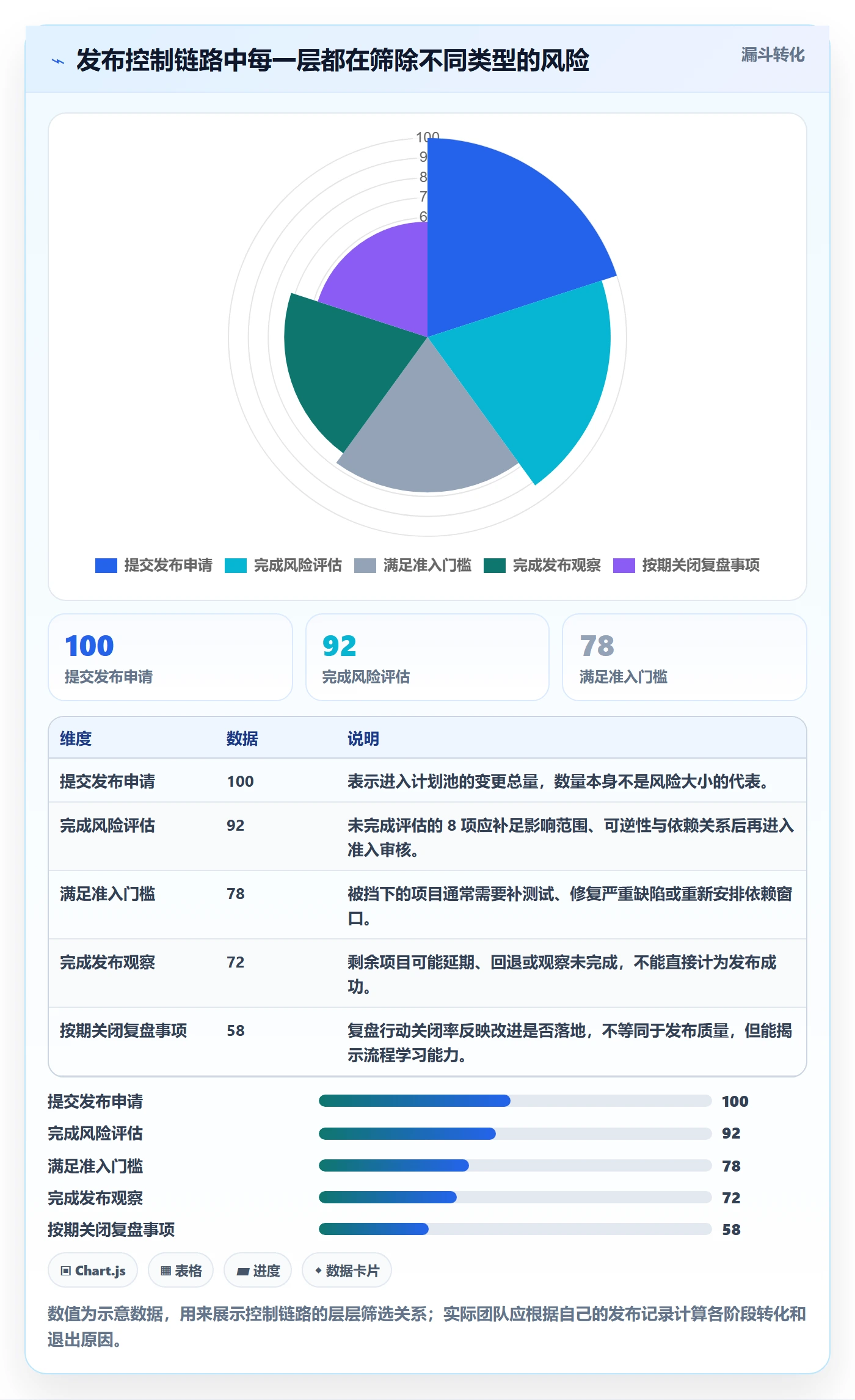Click the 提交发布申请 progress bar
Image resolution: width=855 pixels, height=1400 pixels.
515,1101
